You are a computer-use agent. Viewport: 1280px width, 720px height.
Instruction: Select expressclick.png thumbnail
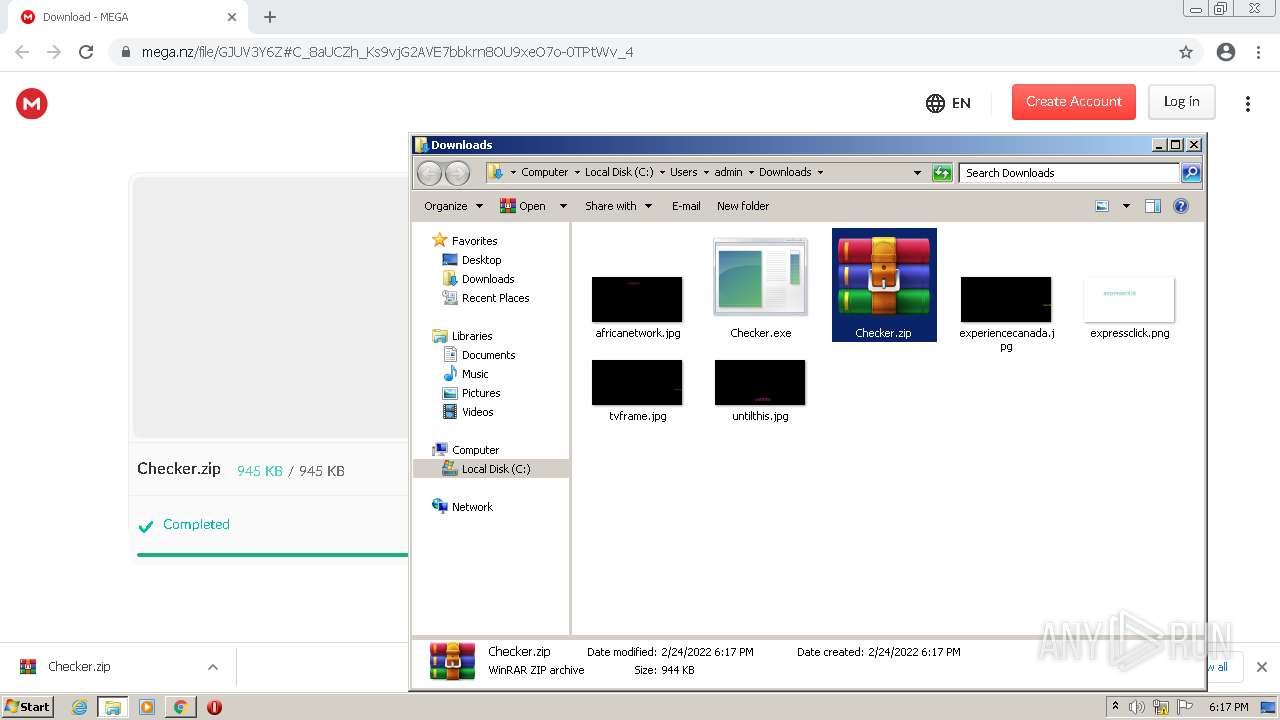coord(1129,299)
